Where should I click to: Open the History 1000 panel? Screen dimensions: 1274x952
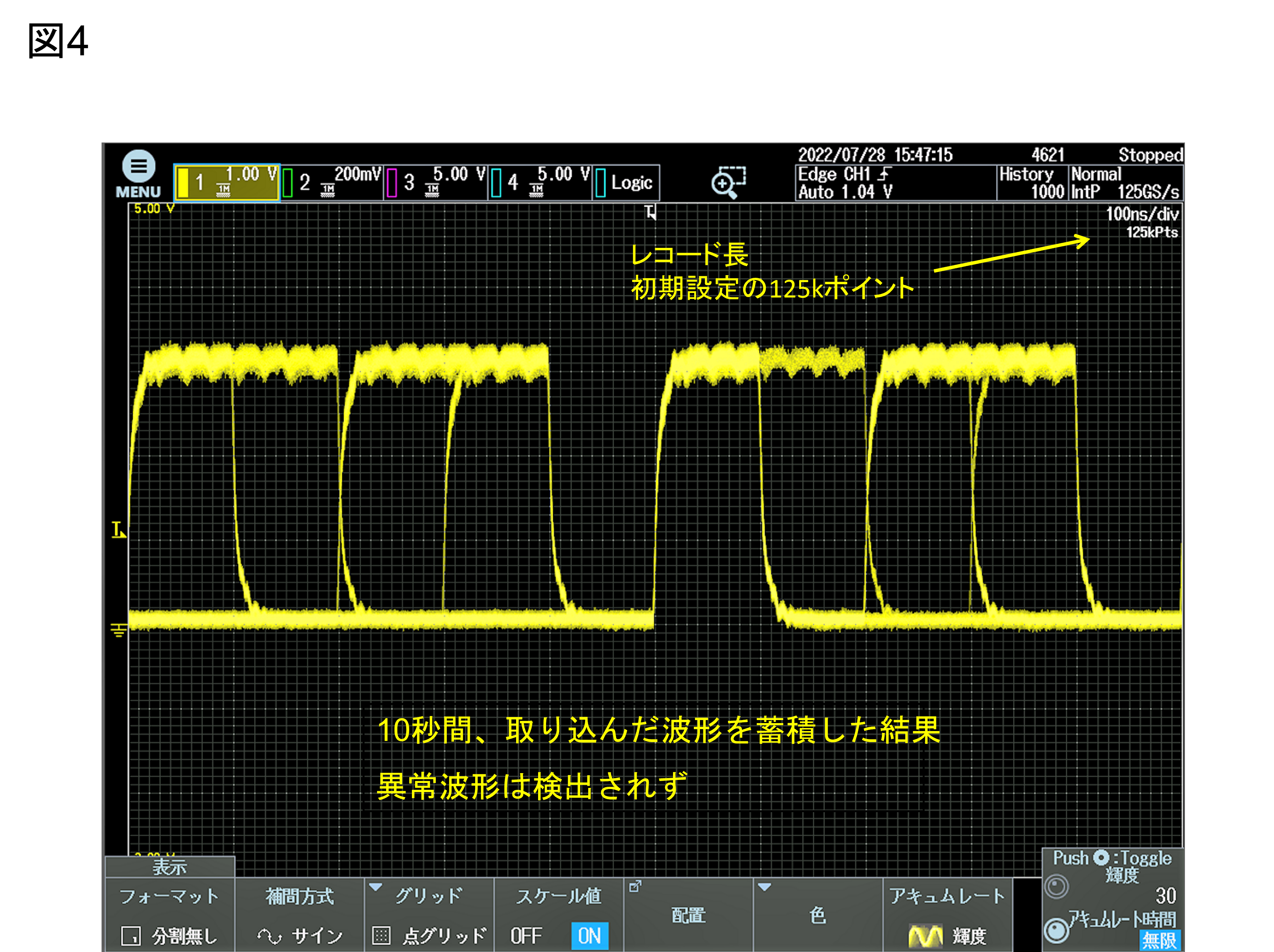click(1032, 183)
